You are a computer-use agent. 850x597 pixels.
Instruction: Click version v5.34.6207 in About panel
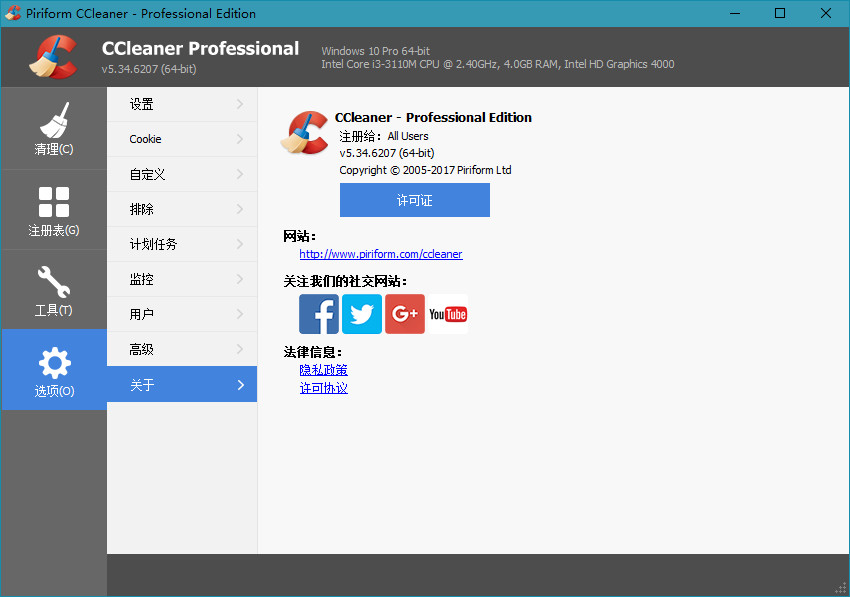click(387, 153)
